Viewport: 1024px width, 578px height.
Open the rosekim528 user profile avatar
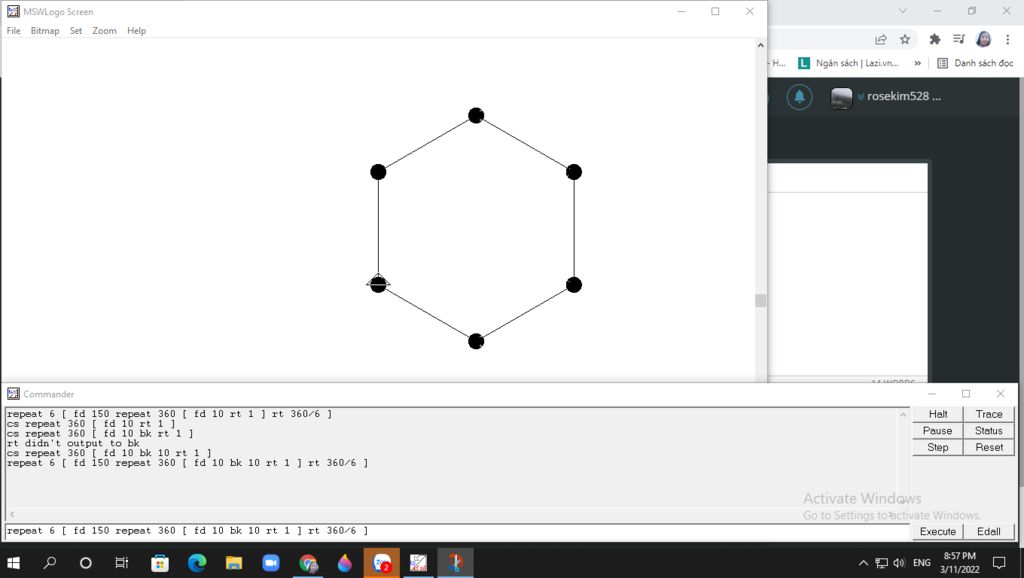841,98
